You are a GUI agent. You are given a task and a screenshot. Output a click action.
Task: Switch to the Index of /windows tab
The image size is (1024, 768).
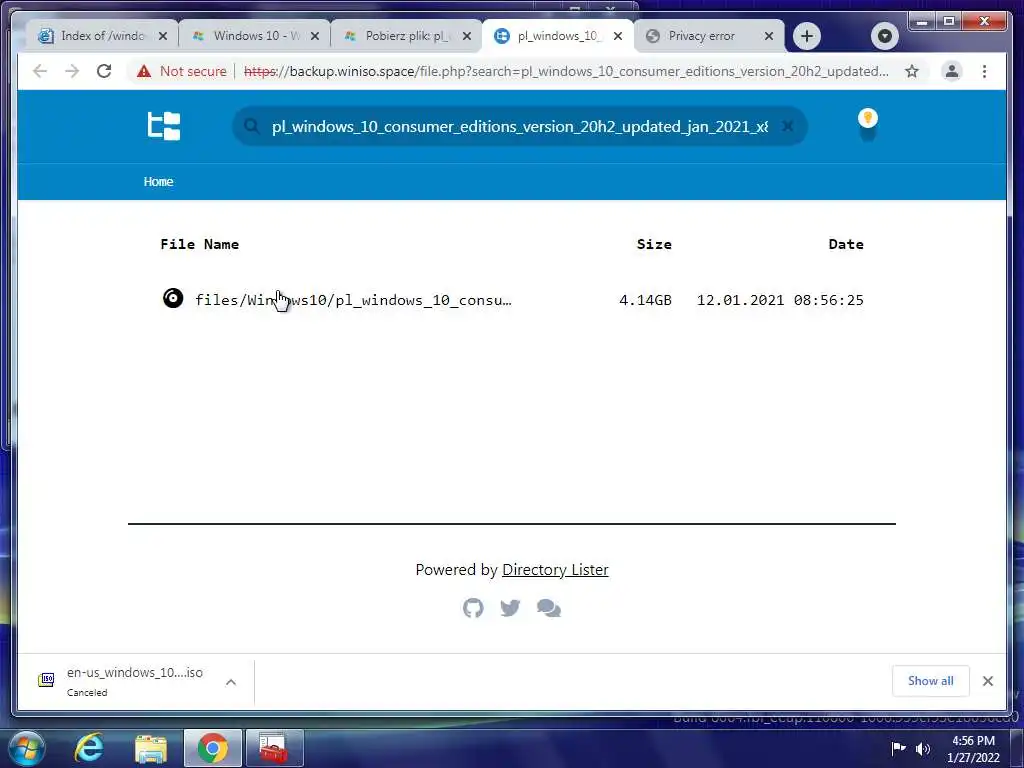(x=101, y=36)
